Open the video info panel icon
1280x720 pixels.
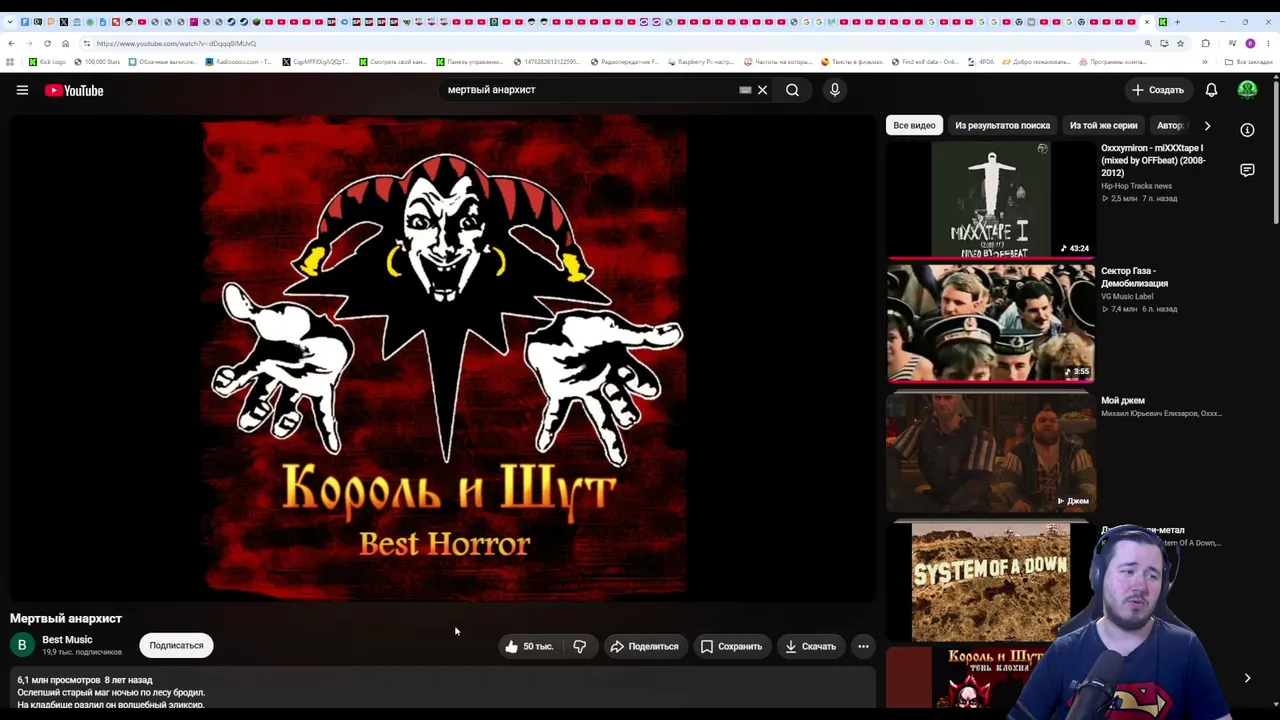(x=1247, y=130)
